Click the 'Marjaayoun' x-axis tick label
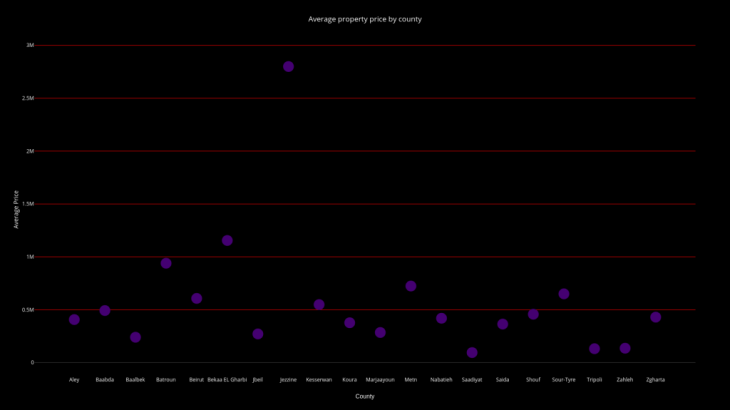730x410 pixels. point(380,379)
